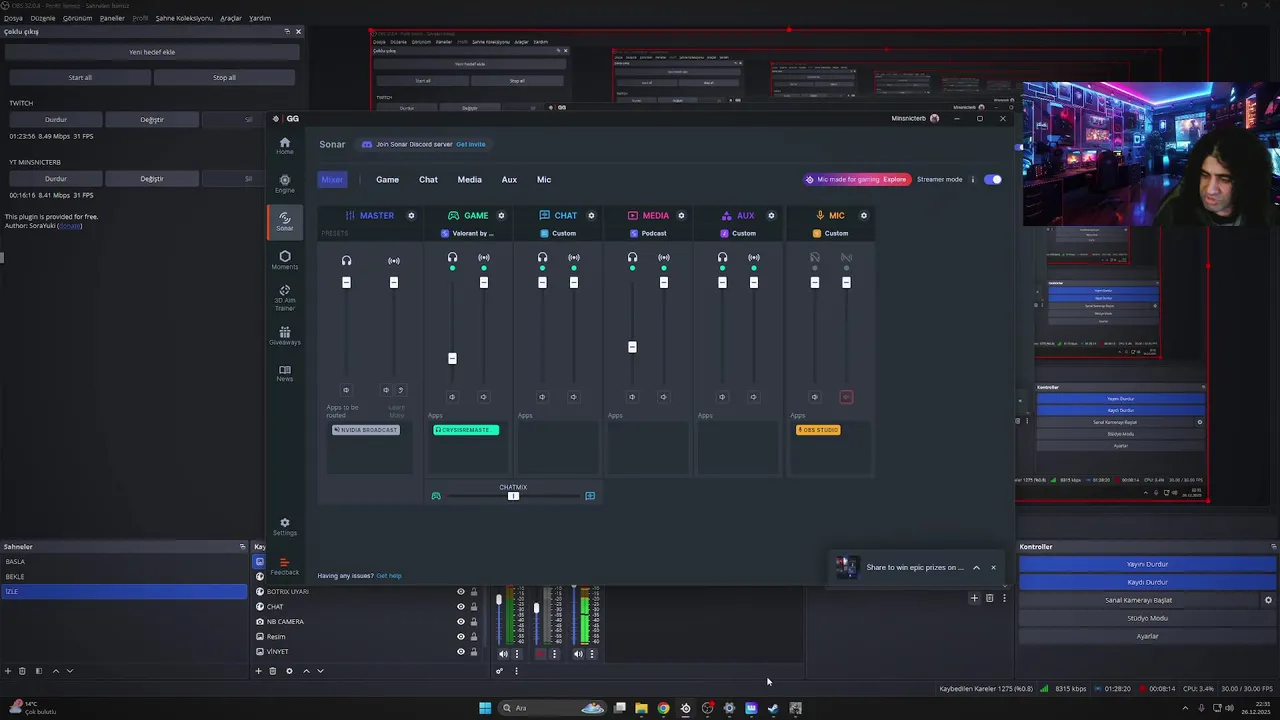Toggle CHAT stream broadcast icon
Image resolution: width=1280 pixels, height=720 pixels.
(574, 258)
